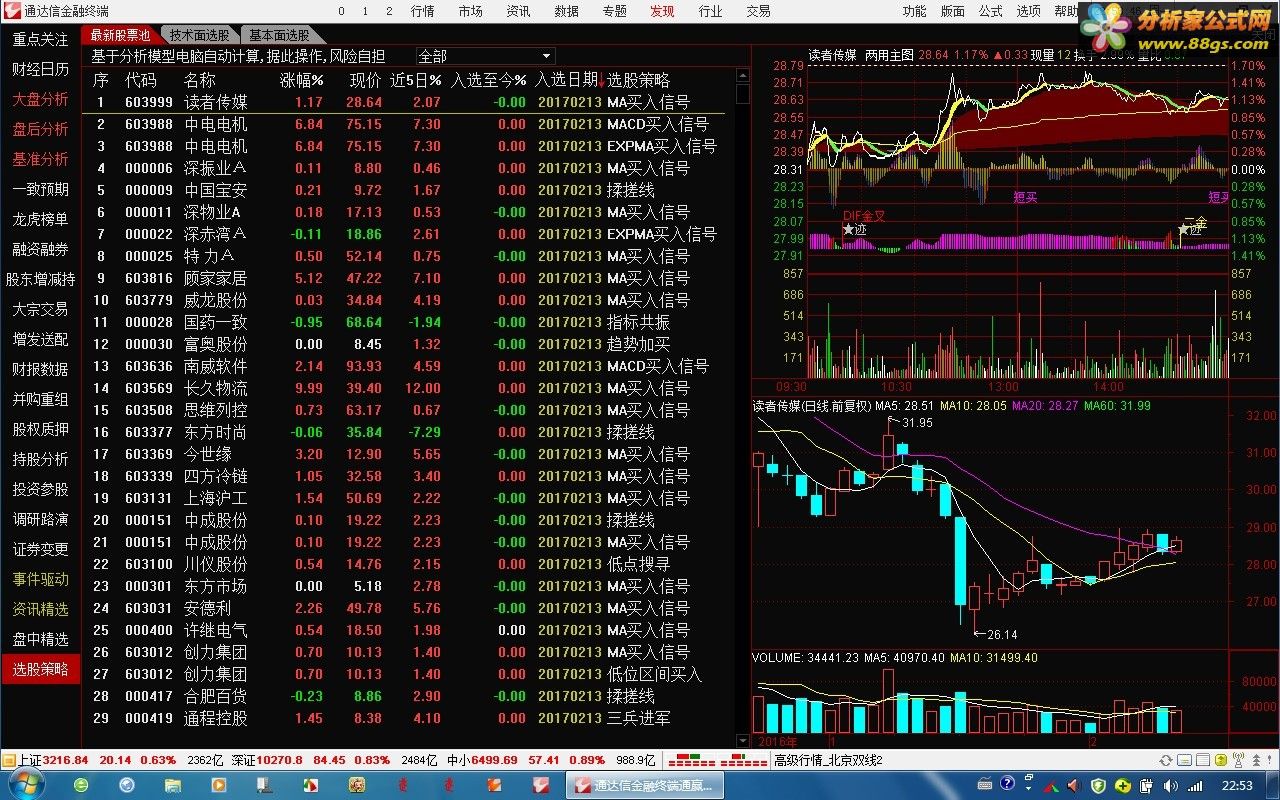
Task: Sort by 涨幅% column header
Action: [302, 80]
